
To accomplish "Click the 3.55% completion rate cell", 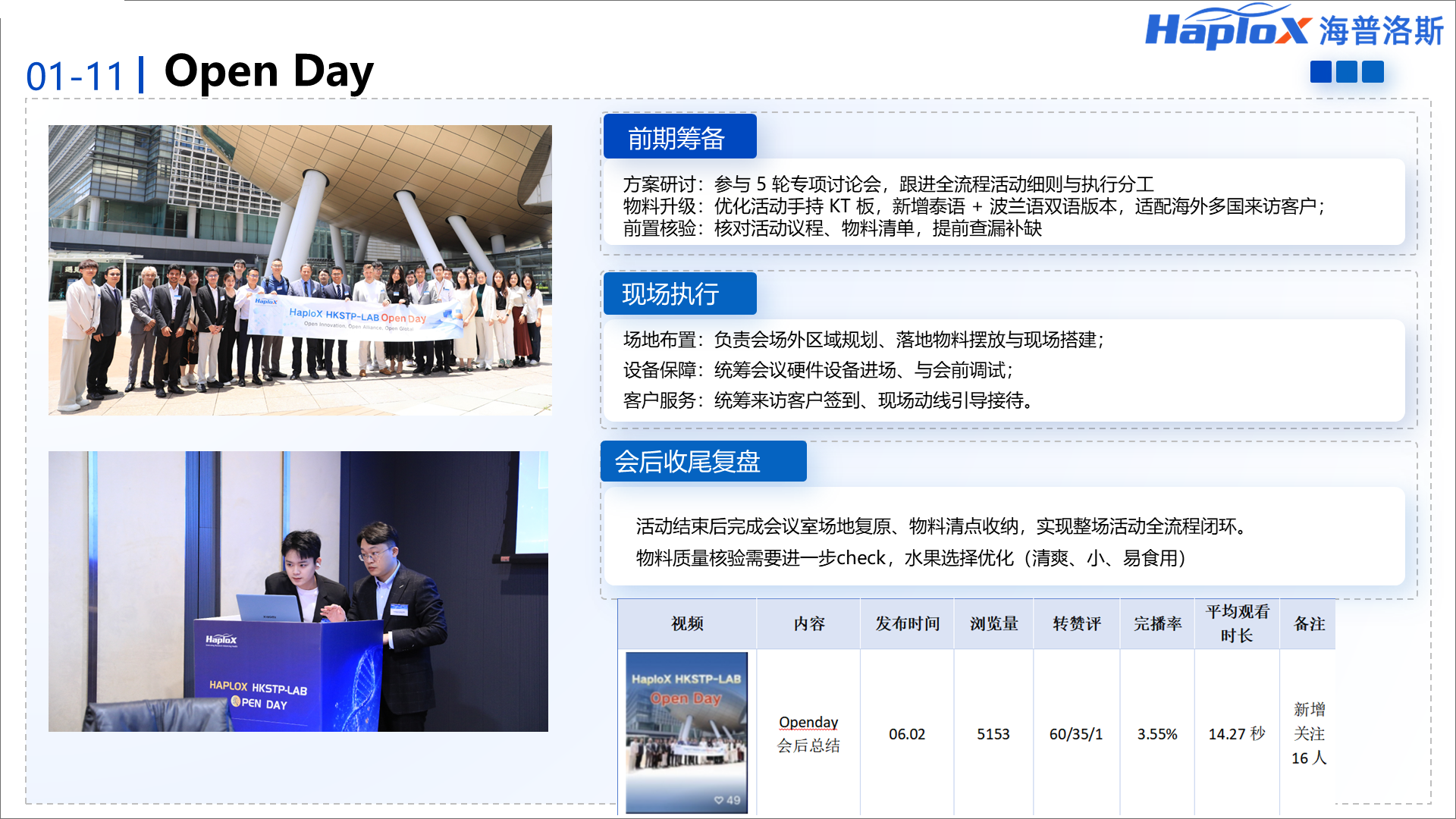I will click(x=1157, y=733).
